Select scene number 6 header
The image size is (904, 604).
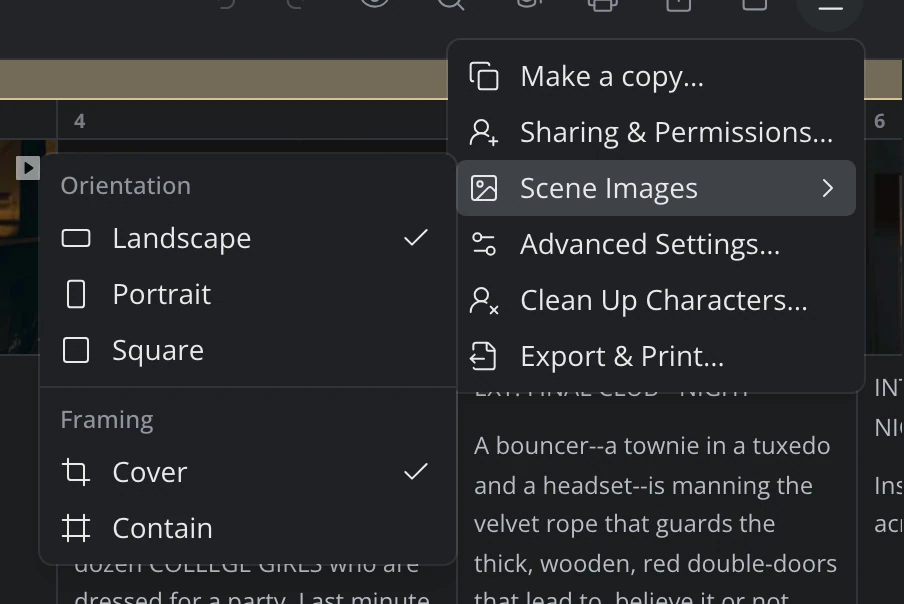click(879, 121)
